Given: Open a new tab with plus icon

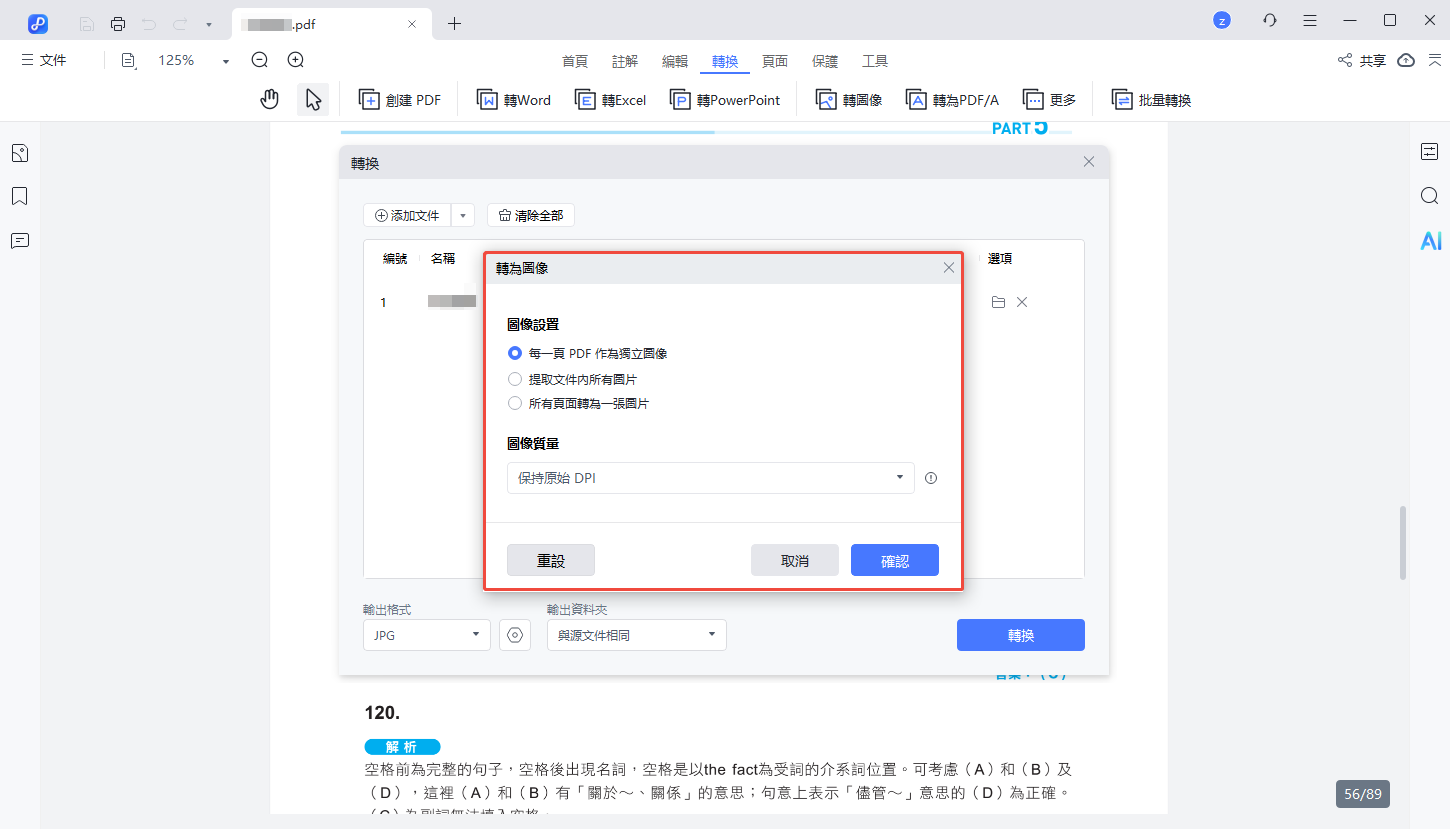Looking at the screenshot, I should click(455, 23).
